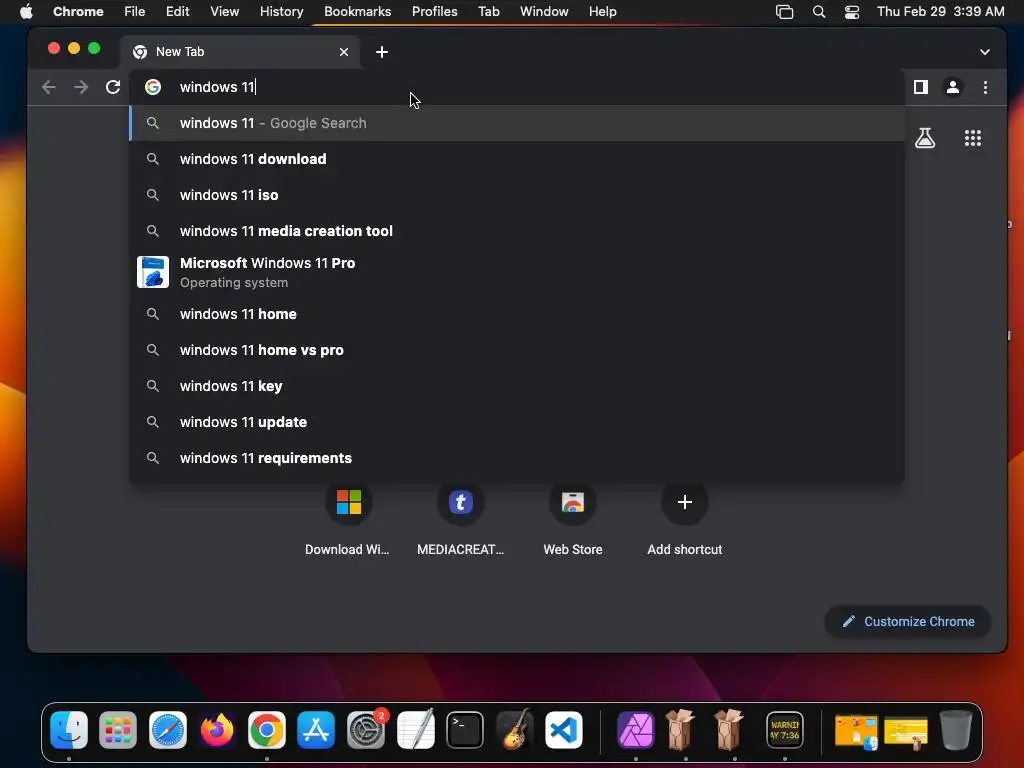Open GarageBand from the Dock
Image resolution: width=1024 pixels, height=768 pixels.
point(515,729)
